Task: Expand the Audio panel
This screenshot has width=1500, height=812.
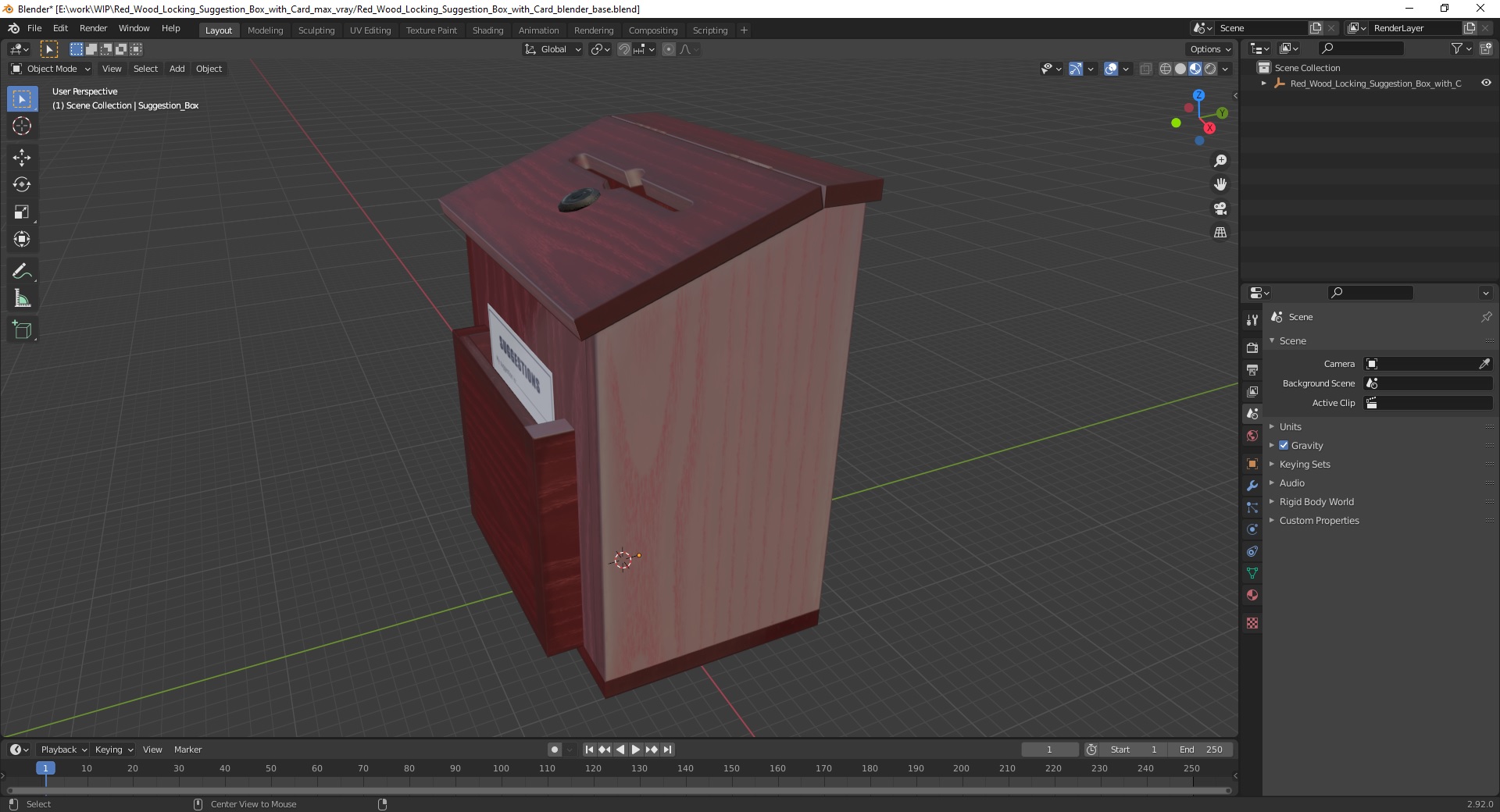Action: 1291,483
